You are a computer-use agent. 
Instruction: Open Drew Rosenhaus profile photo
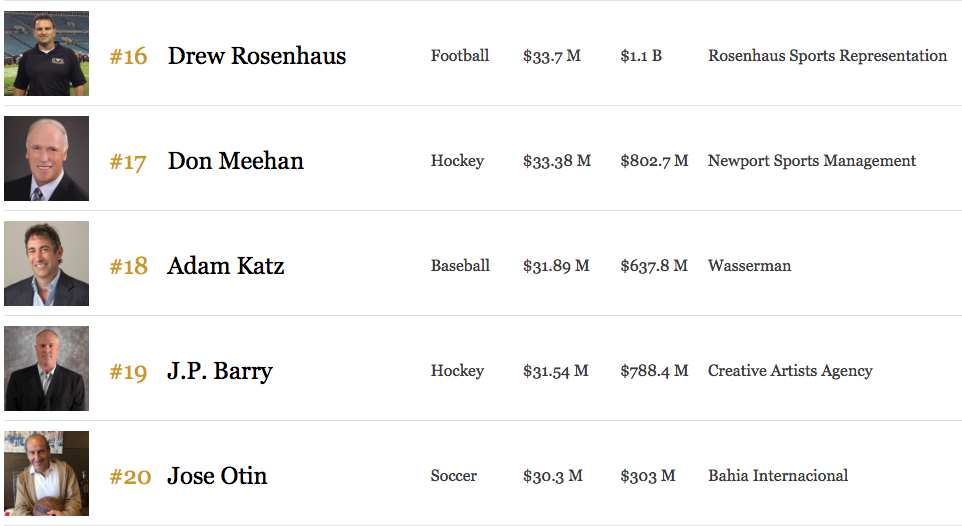pos(47,53)
